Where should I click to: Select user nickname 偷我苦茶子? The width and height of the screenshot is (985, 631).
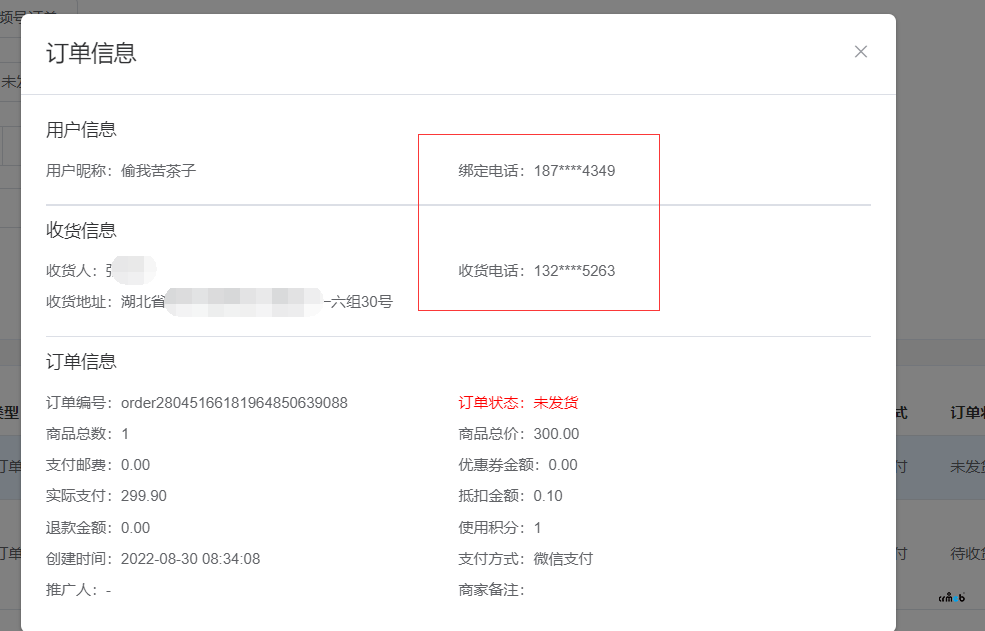[158, 171]
